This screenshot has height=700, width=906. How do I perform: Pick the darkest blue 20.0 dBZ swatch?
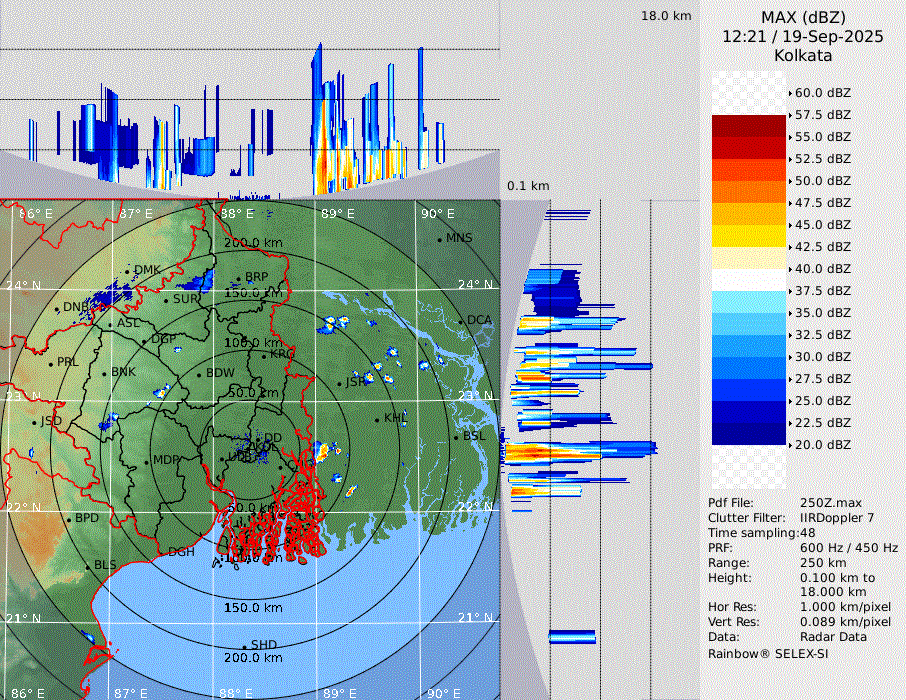click(749, 433)
